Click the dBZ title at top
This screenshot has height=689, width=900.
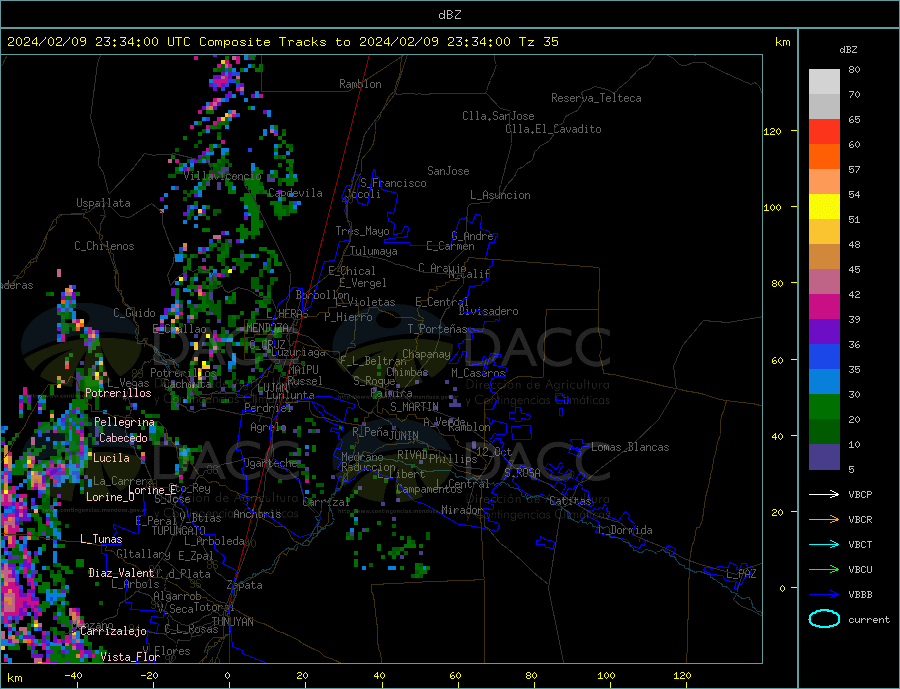tap(449, 15)
